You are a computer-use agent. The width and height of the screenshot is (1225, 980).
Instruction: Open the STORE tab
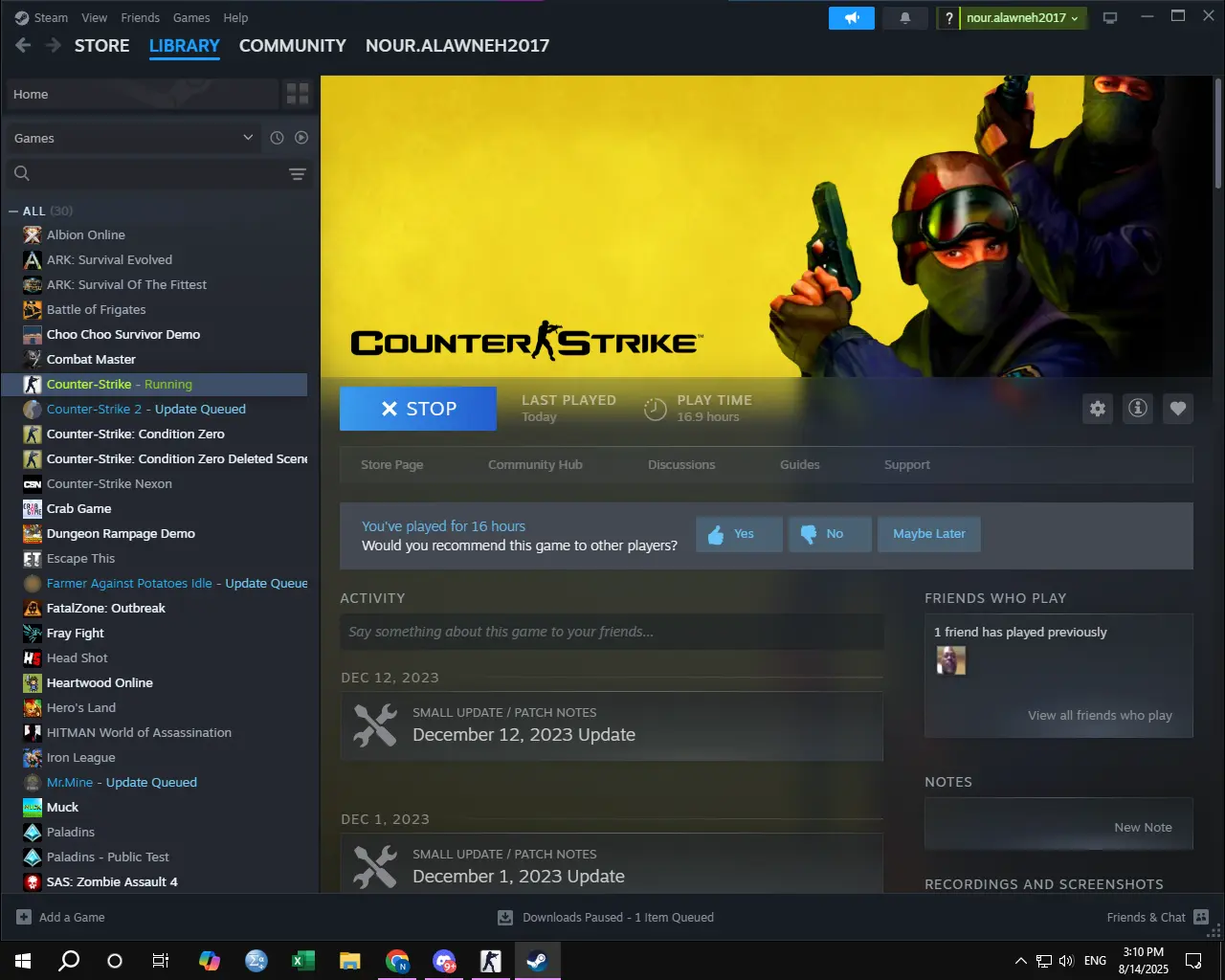pos(101,46)
